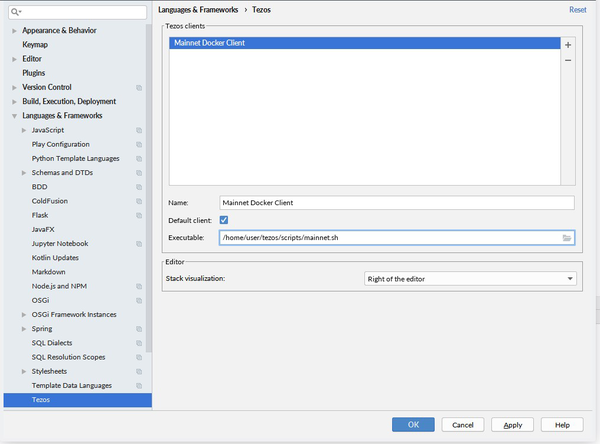This screenshot has height=444, width=600.
Task: Click project-level icon next to Node.js and NPM
Action: [x=139, y=286]
